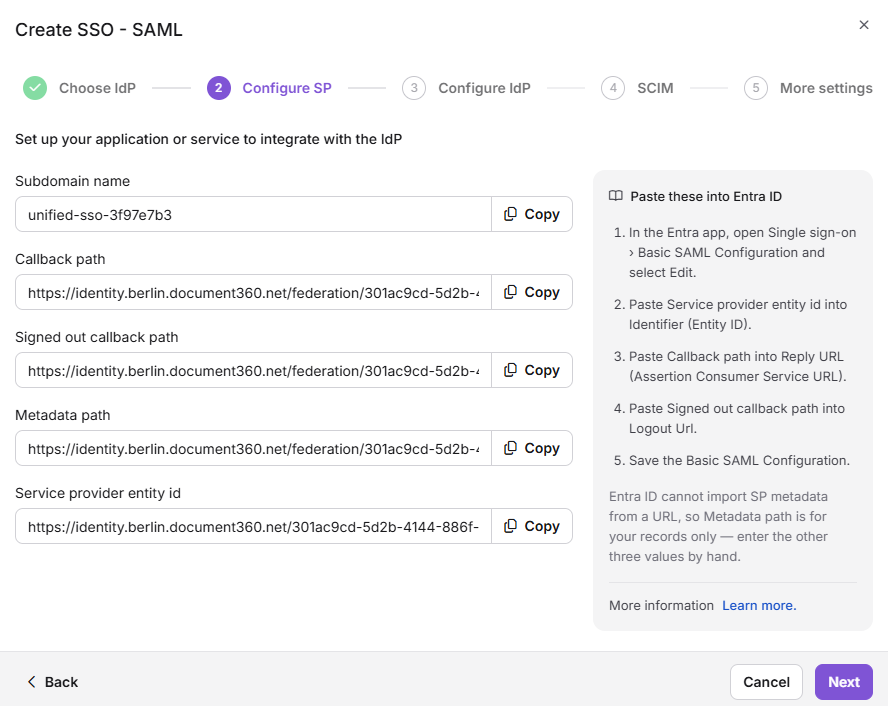Click the step 3 circle icon

tap(414, 88)
